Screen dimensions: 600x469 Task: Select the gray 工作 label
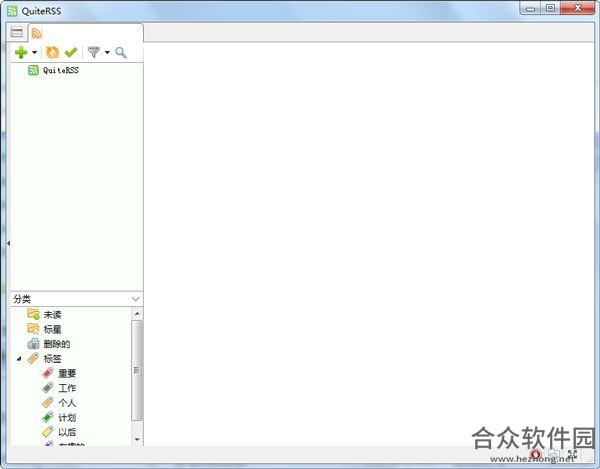pos(59,388)
